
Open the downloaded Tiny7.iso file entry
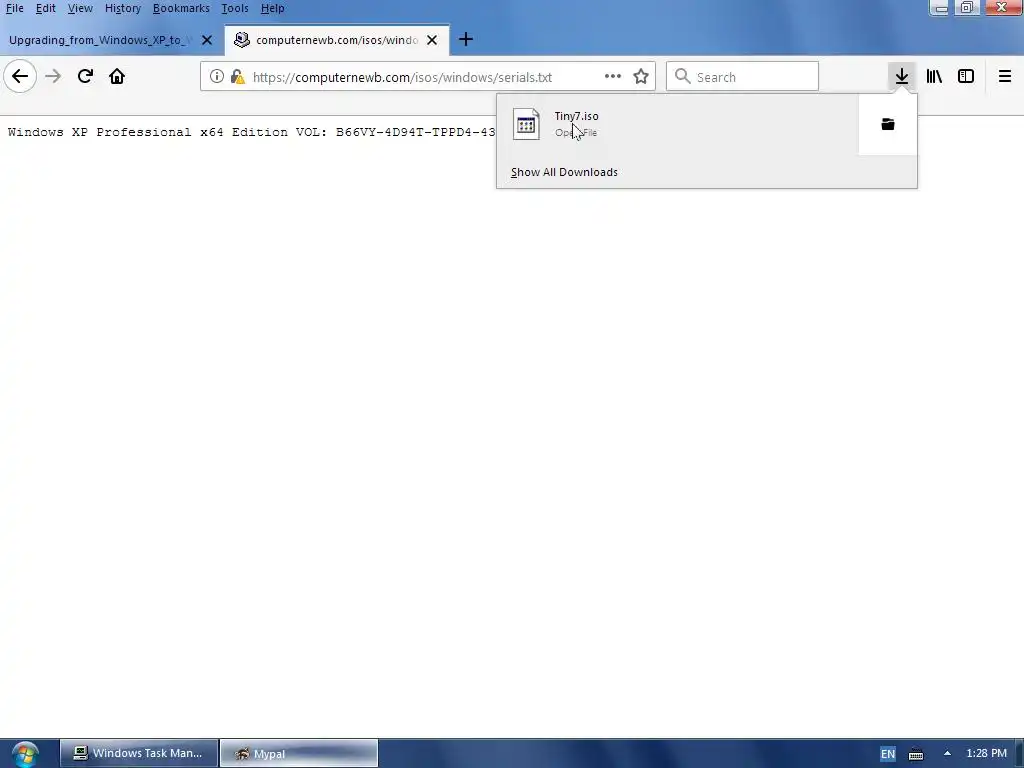pos(678,124)
